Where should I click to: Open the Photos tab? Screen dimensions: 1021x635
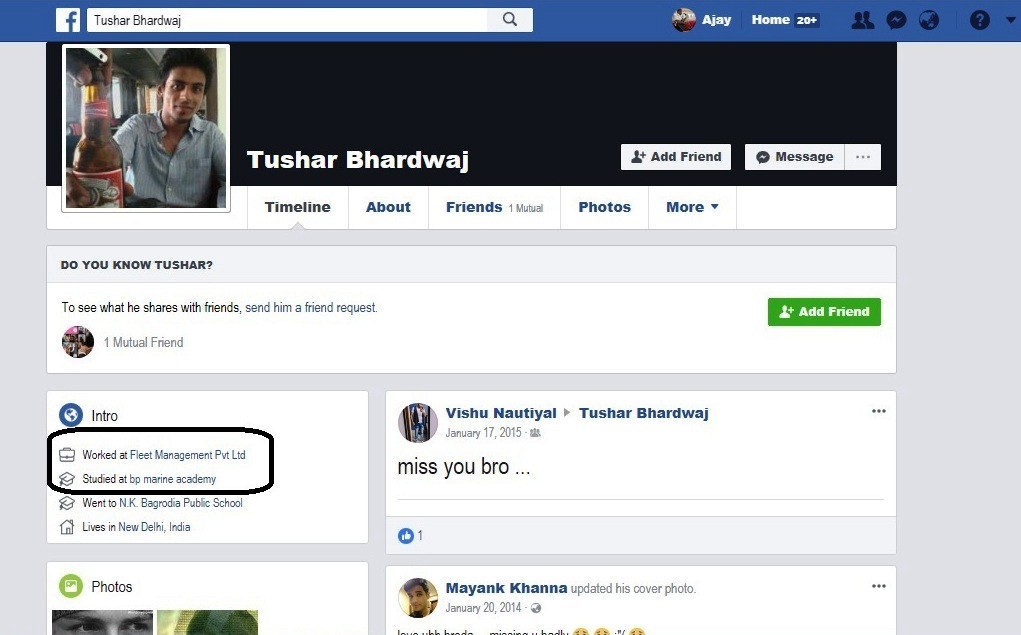click(x=604, y=207)
